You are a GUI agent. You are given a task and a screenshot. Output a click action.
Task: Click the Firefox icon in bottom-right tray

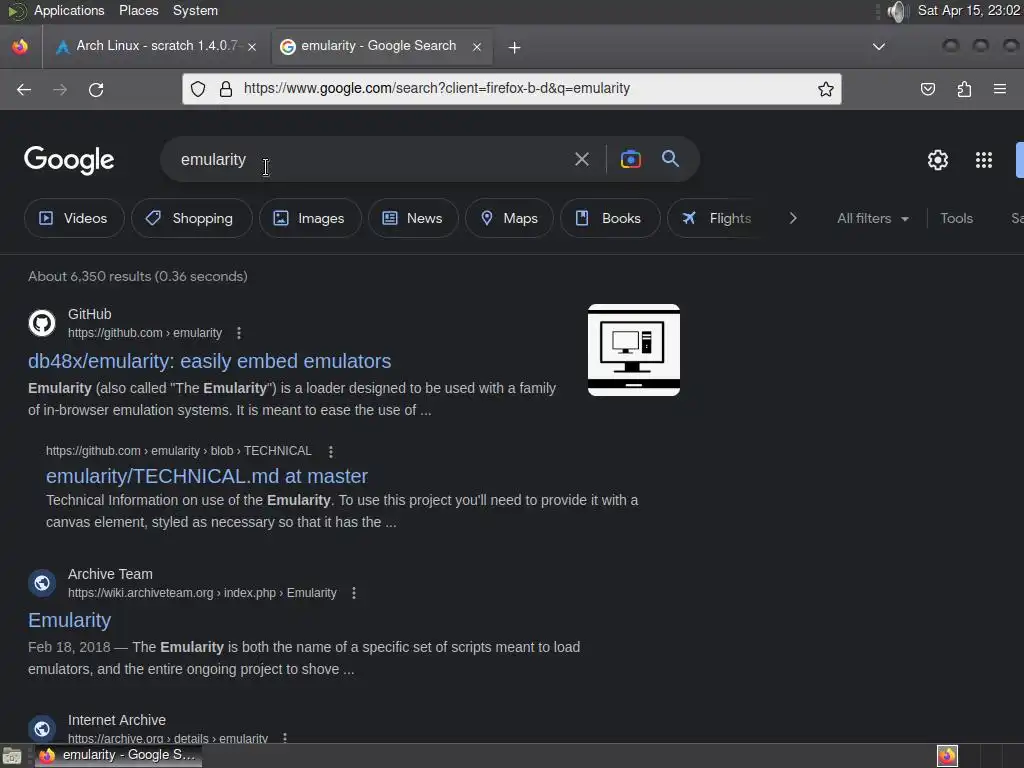coord(947,756)
